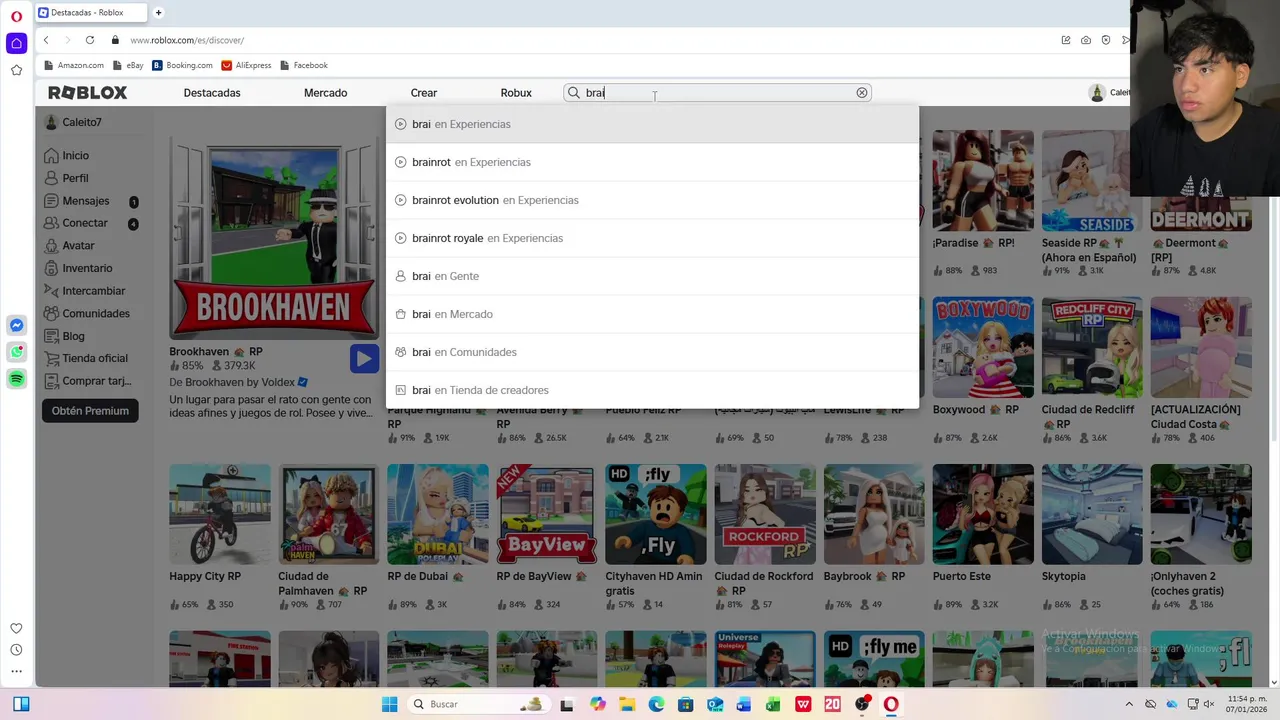The width and height of the screenshot is (1280, 720).
Task: Open Ciudad de Rockford game thumbnail
Action: (765, 514)
